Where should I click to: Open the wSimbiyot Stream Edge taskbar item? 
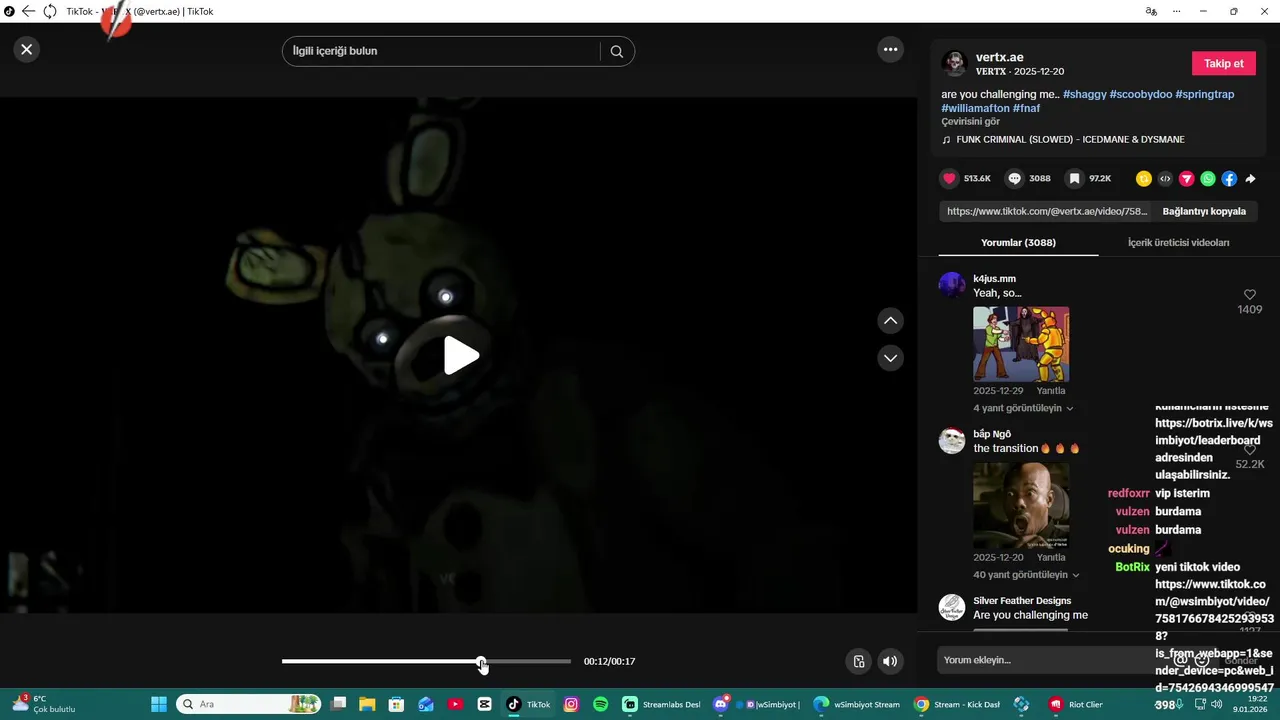click(857, 704)
